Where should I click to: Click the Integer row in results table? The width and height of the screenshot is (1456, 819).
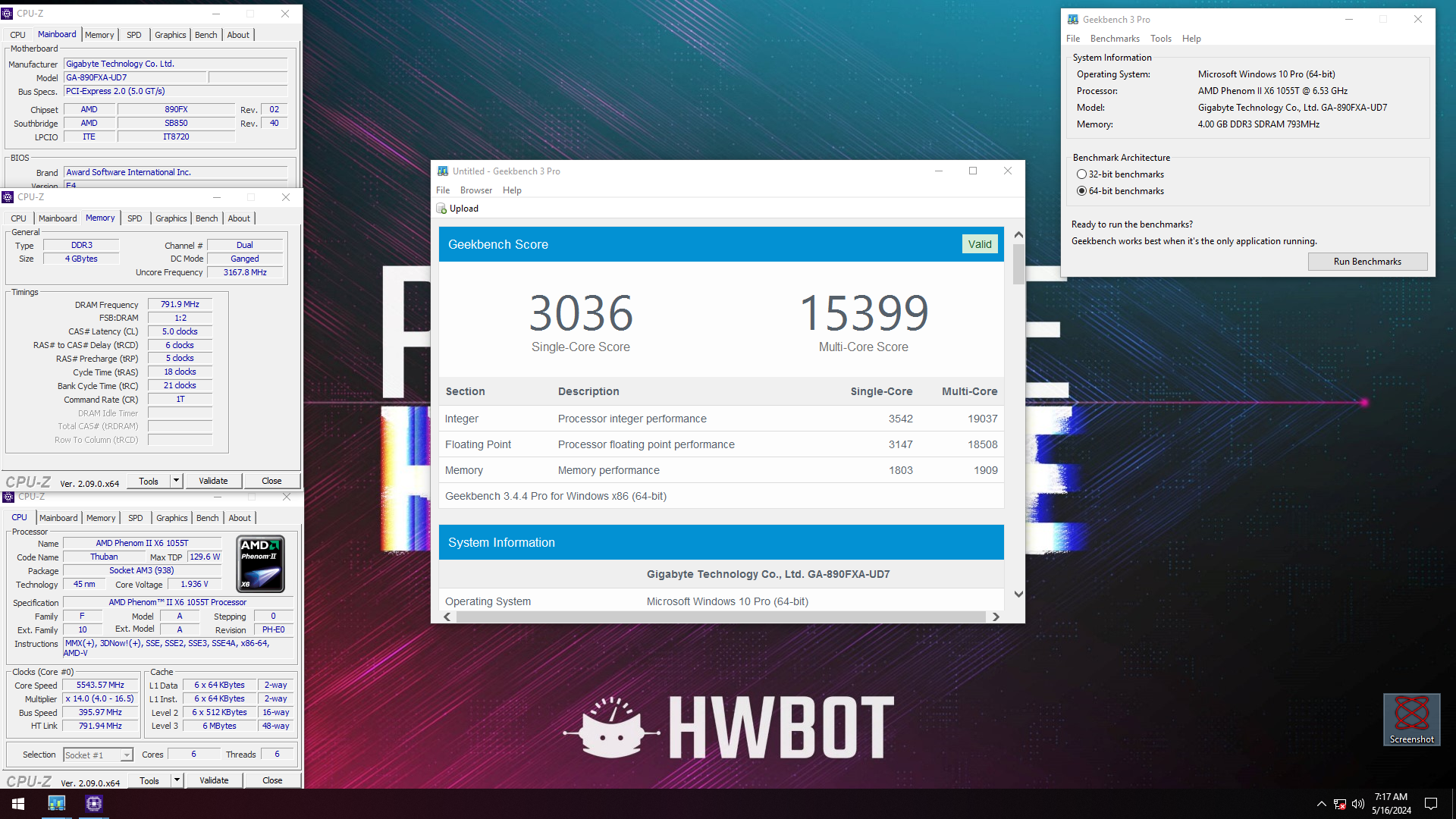coord(721,419)
